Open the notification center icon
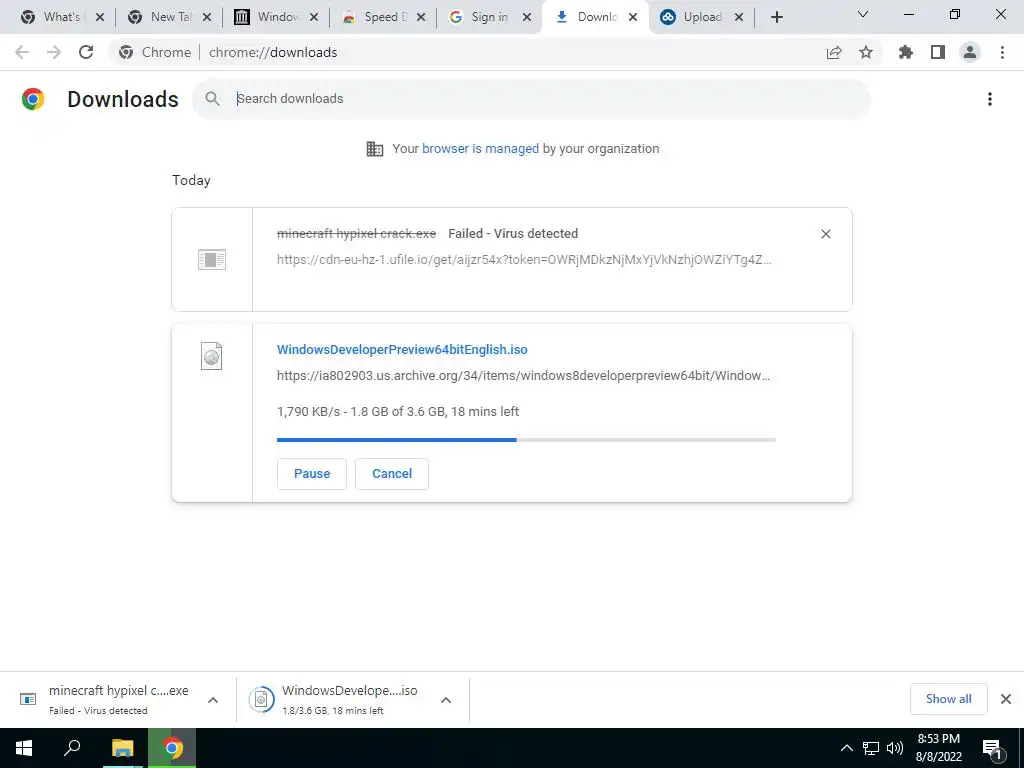Viewport: 1024px width, 768px height. coord(993,749)
